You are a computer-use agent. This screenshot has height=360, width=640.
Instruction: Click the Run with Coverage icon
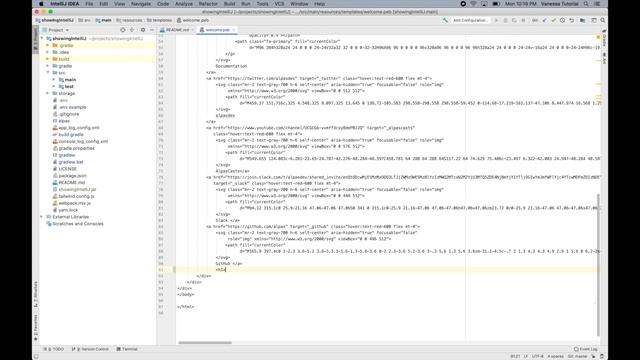pos(514,20)
